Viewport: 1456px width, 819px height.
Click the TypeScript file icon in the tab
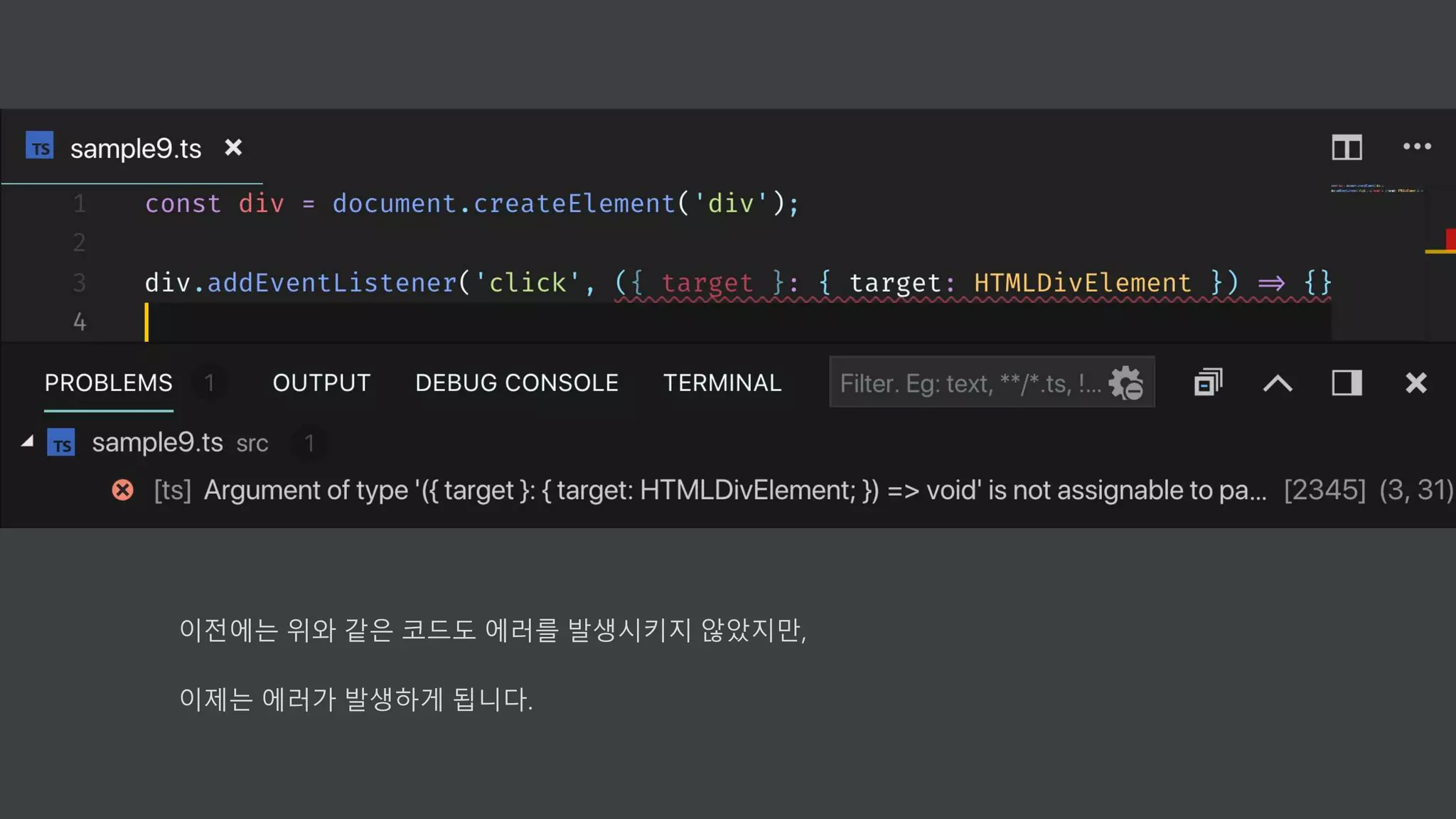(40, 145)
